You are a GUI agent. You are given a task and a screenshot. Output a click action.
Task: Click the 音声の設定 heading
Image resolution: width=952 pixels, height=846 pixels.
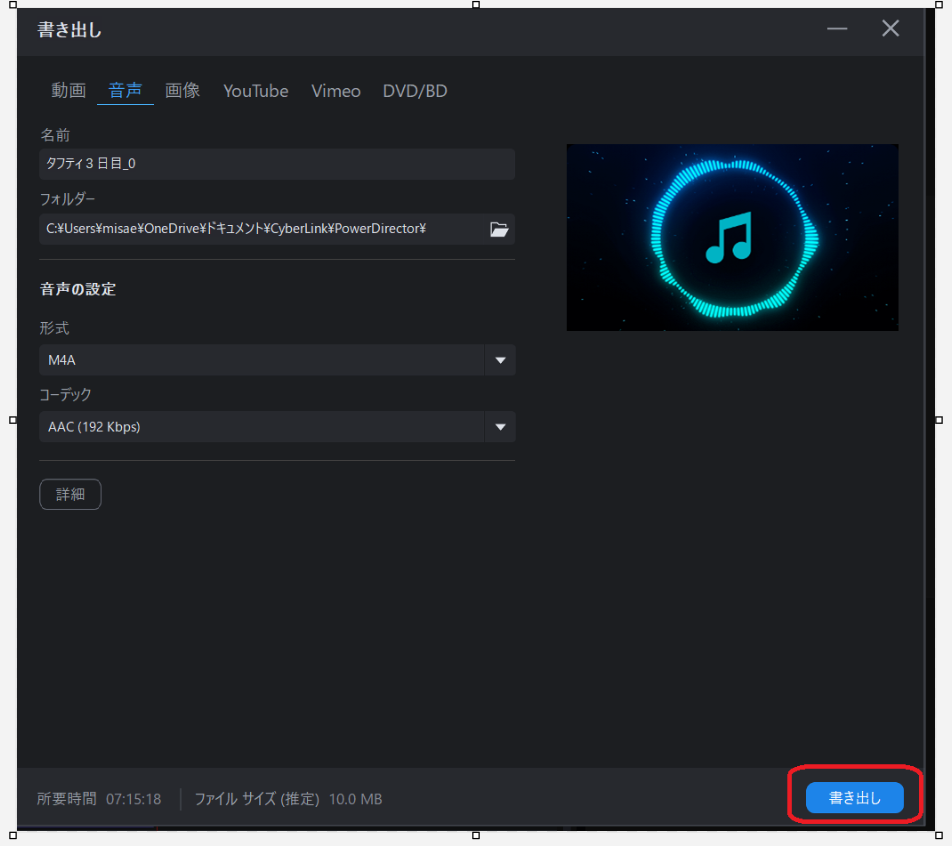pyautogui.click(x=78, y=289)
